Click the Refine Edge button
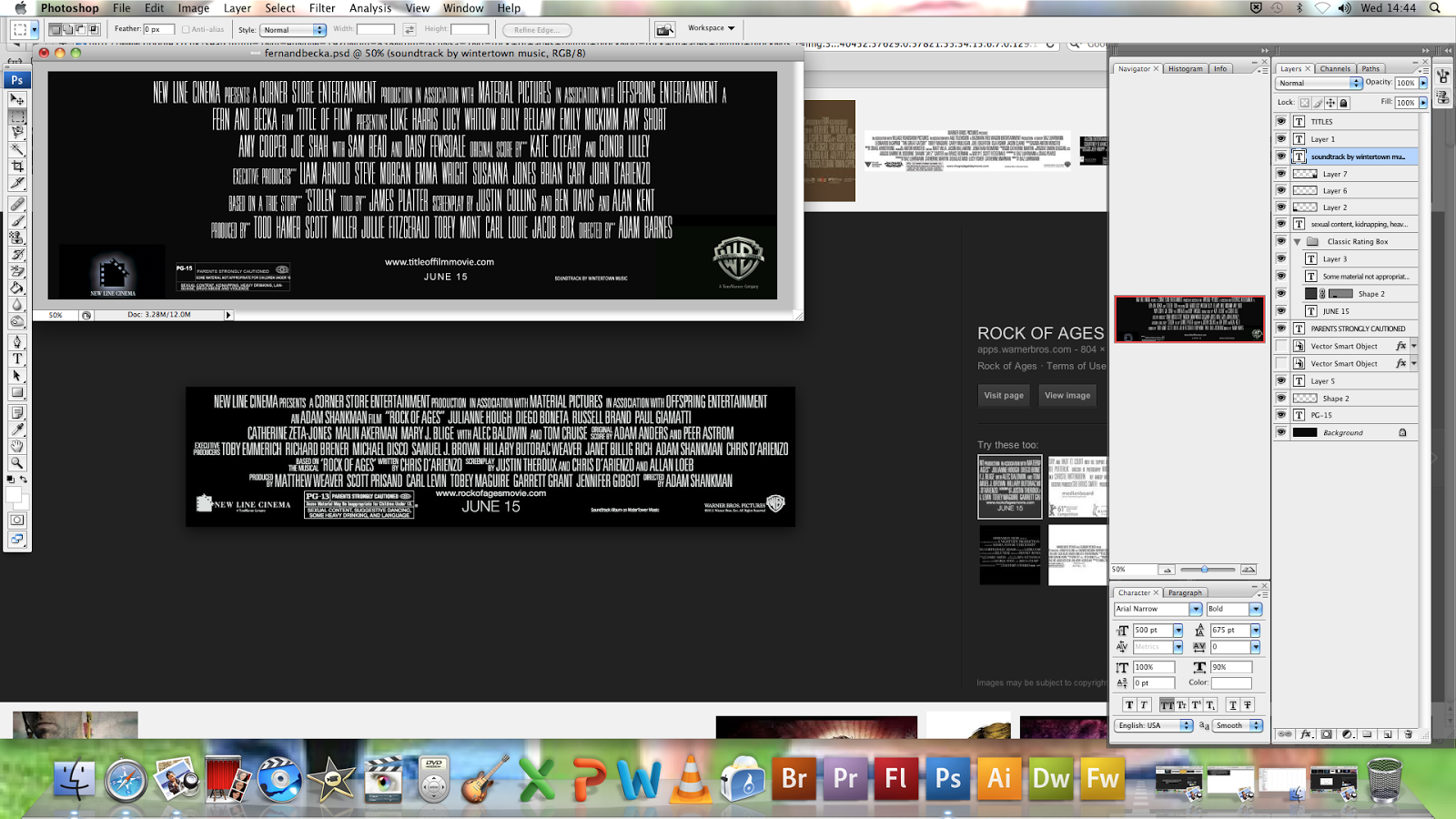This screenshot has height=819, width=1456. (x=537, y=29)
